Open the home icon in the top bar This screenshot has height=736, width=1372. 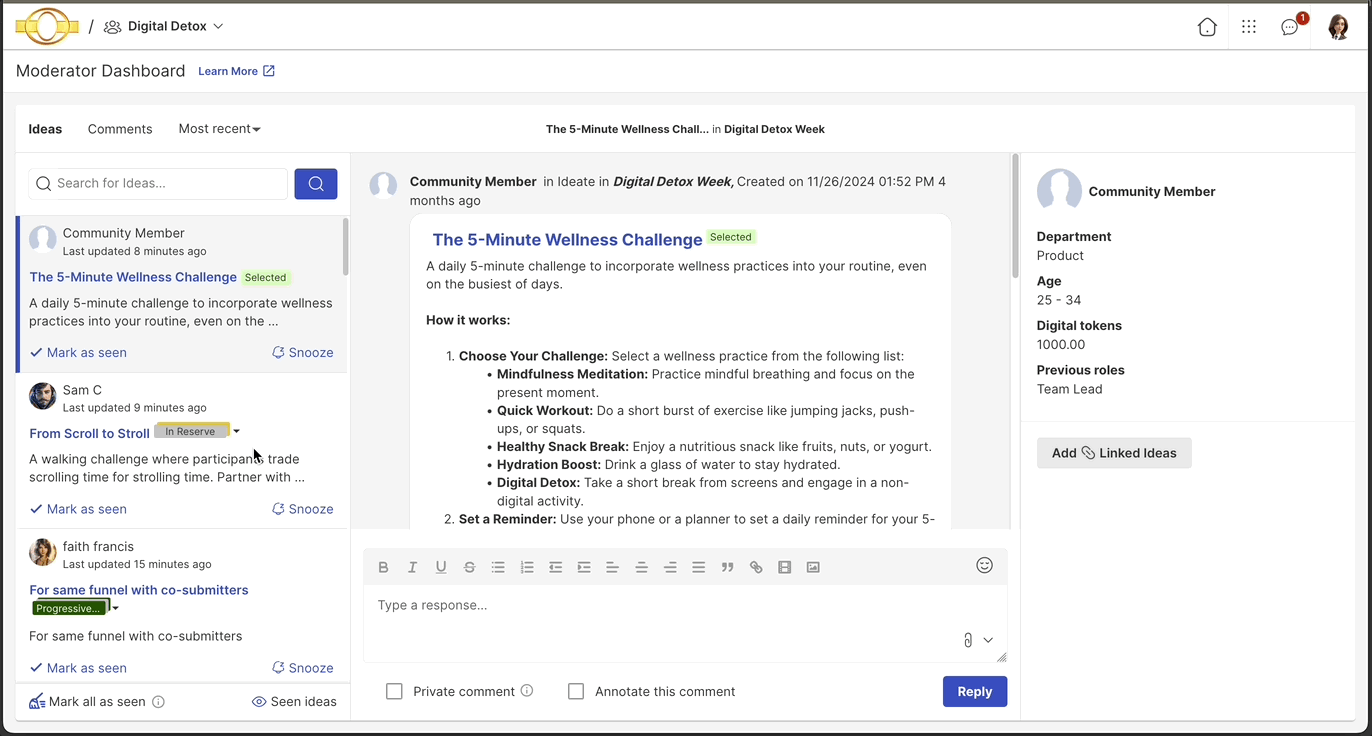(x=1207, y=27)
